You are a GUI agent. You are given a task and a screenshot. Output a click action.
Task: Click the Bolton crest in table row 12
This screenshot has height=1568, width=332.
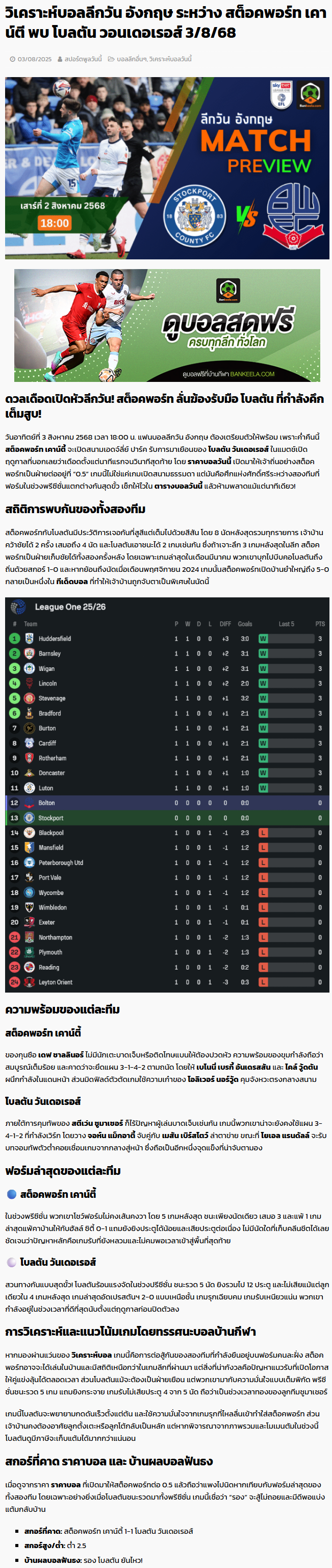pyautogui.click(x=29, y=803)
